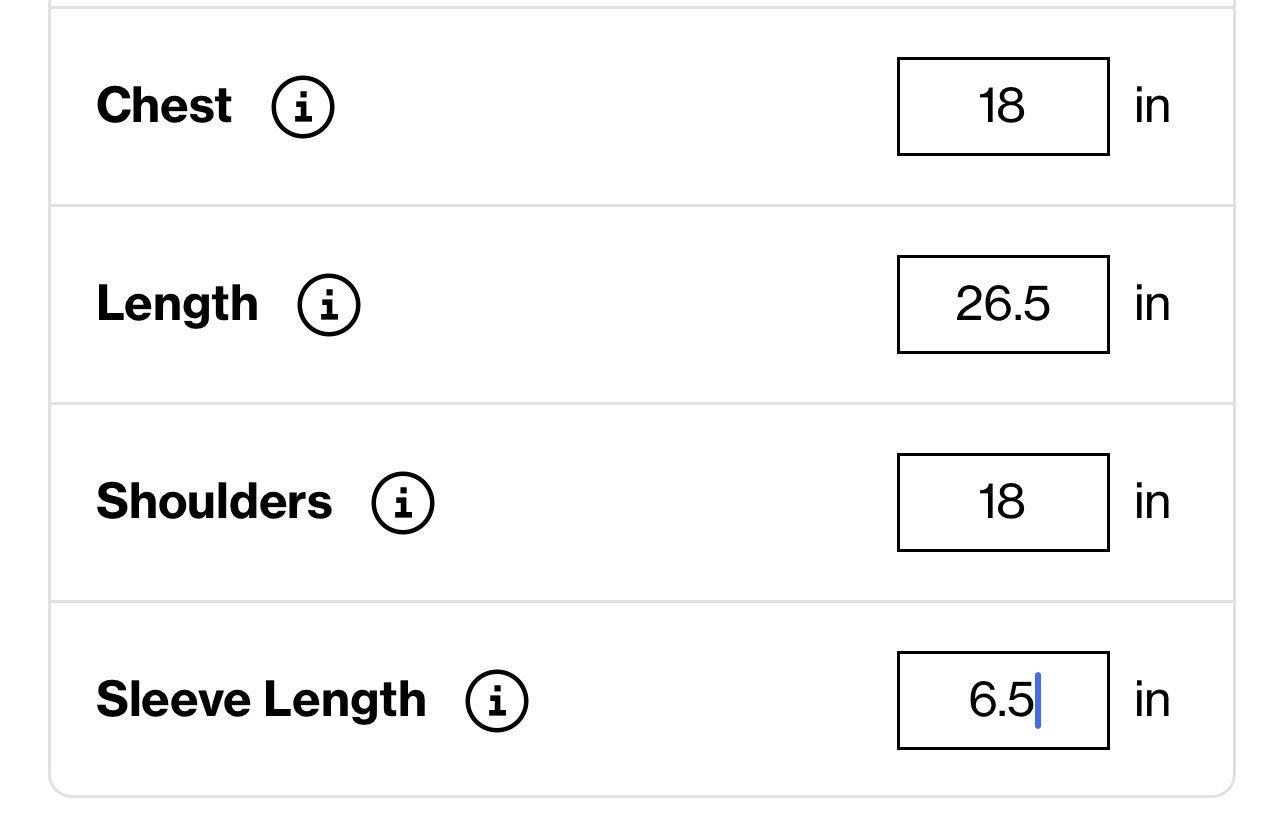
Task: Show info tooltip for Length
Action: point(329,304)
